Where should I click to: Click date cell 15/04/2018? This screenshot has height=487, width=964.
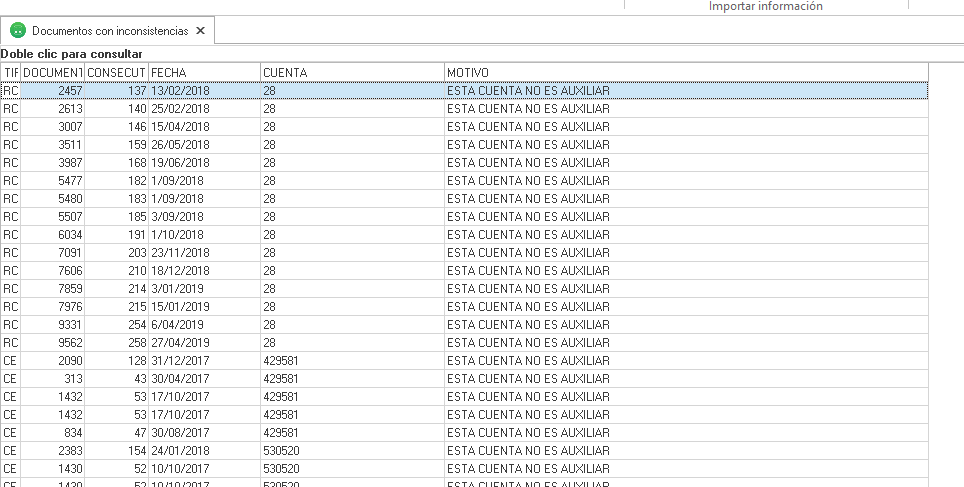[181, 127]
